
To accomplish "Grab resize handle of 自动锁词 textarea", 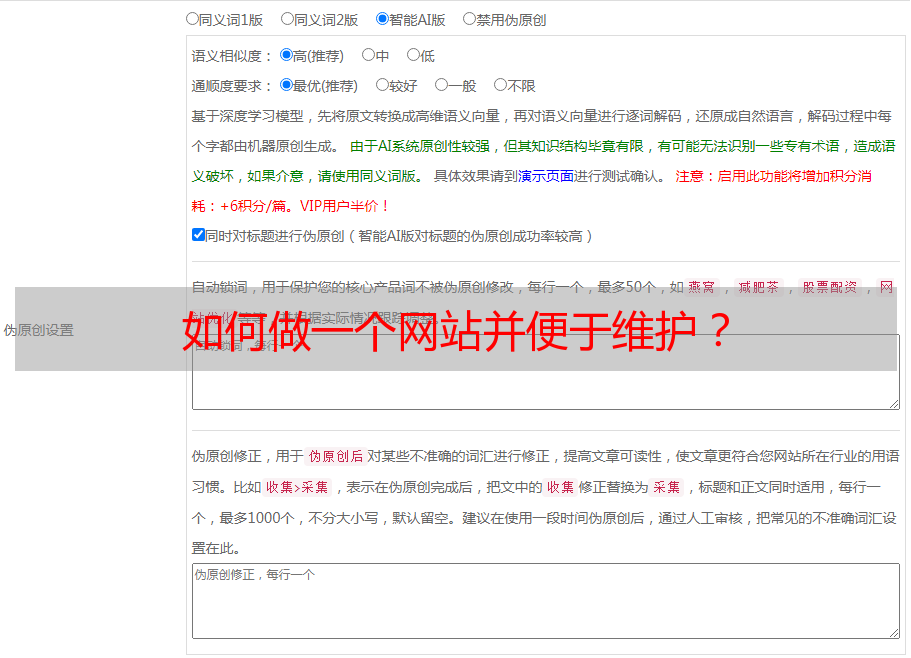I will [894, 404].
